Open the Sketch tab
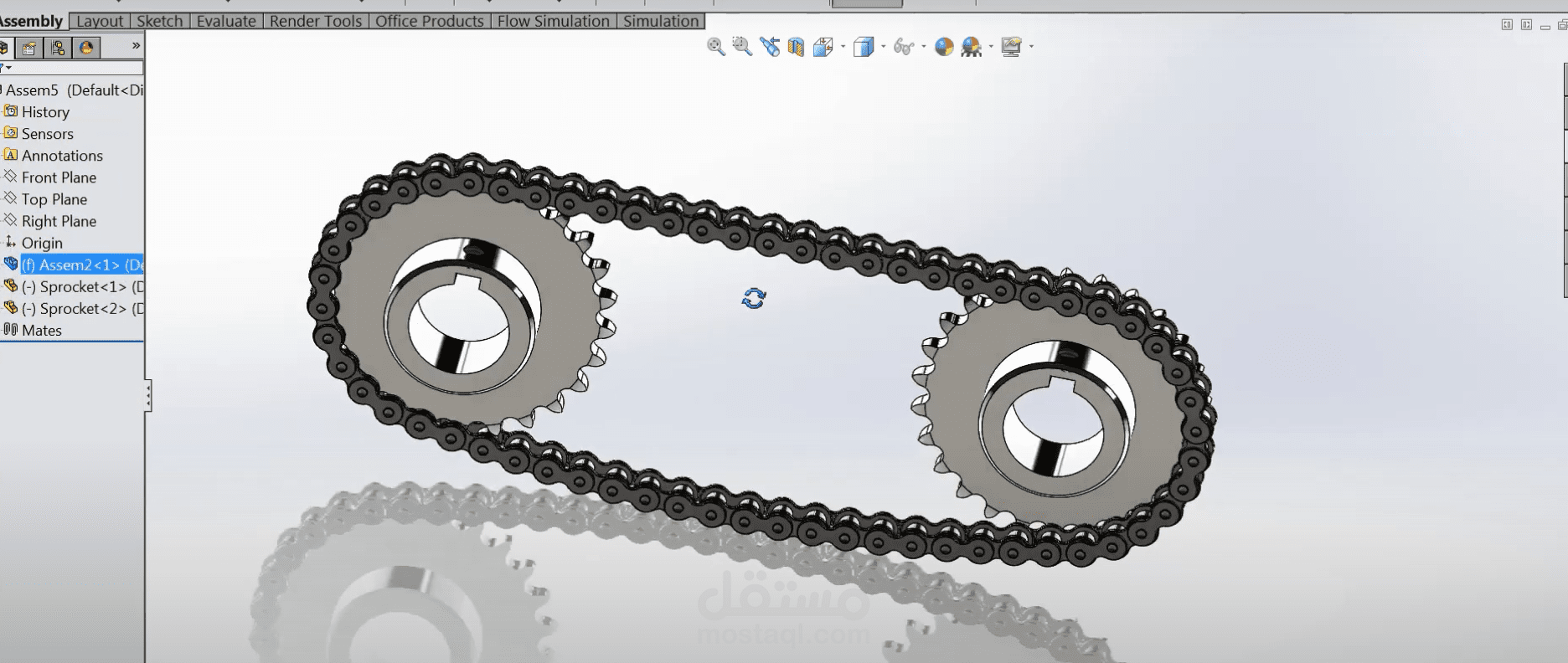1568x663 pixels. (x=160, y=21)
